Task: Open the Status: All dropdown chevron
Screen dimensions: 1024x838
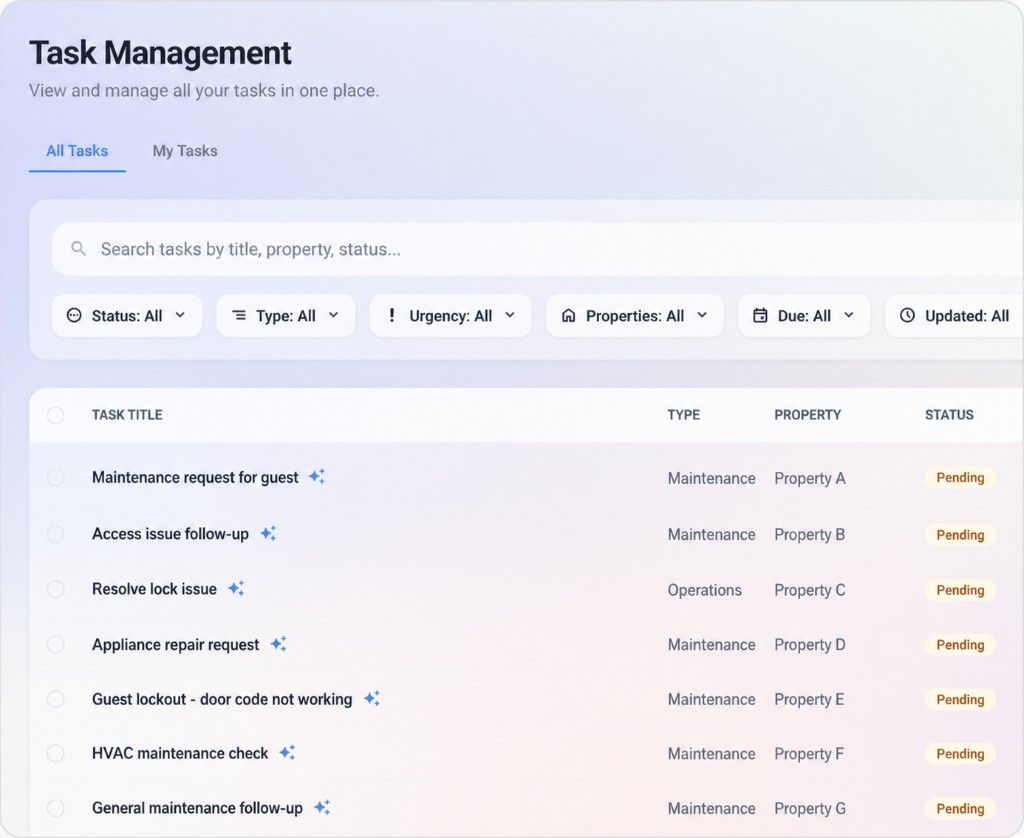Action: [180, 315]
